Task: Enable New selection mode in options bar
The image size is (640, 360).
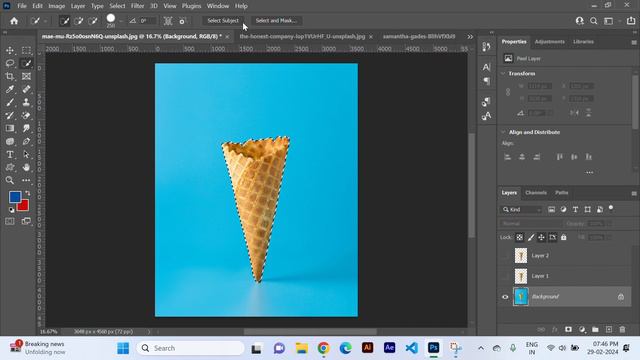Action: pos(64,21)
